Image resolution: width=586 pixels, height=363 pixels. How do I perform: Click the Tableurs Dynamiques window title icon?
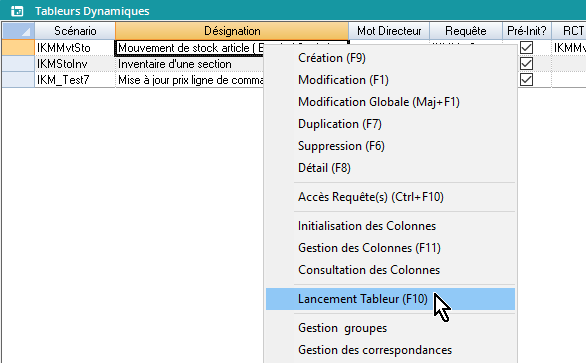[x=17, y=11]
